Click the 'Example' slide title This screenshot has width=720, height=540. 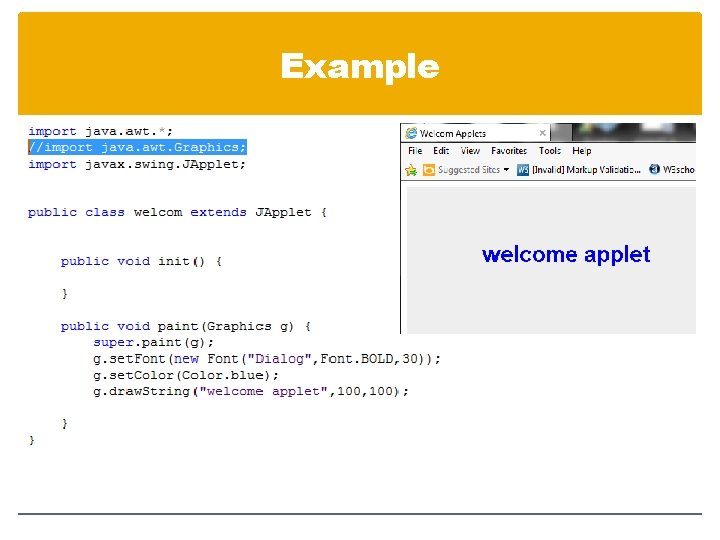click(x=360, y=68)
